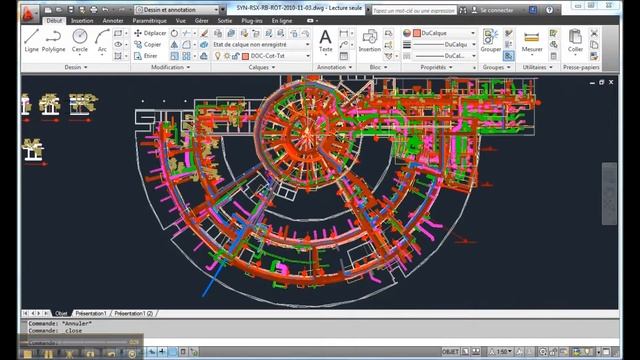
Task: Click the mirror icon beside Copier
Action: (174, 44)
